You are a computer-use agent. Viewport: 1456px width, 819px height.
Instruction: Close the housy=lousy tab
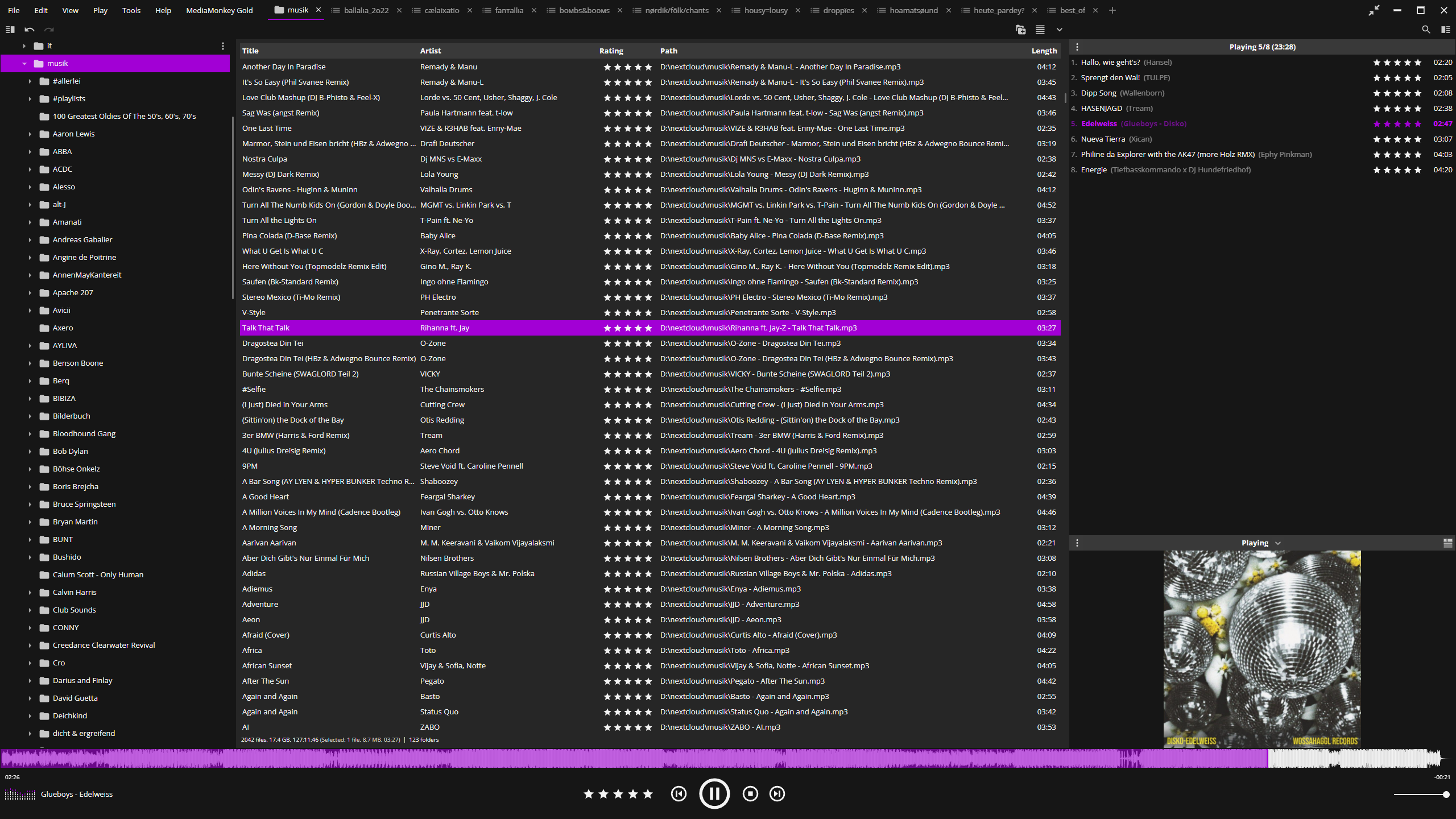click(798, 10)
